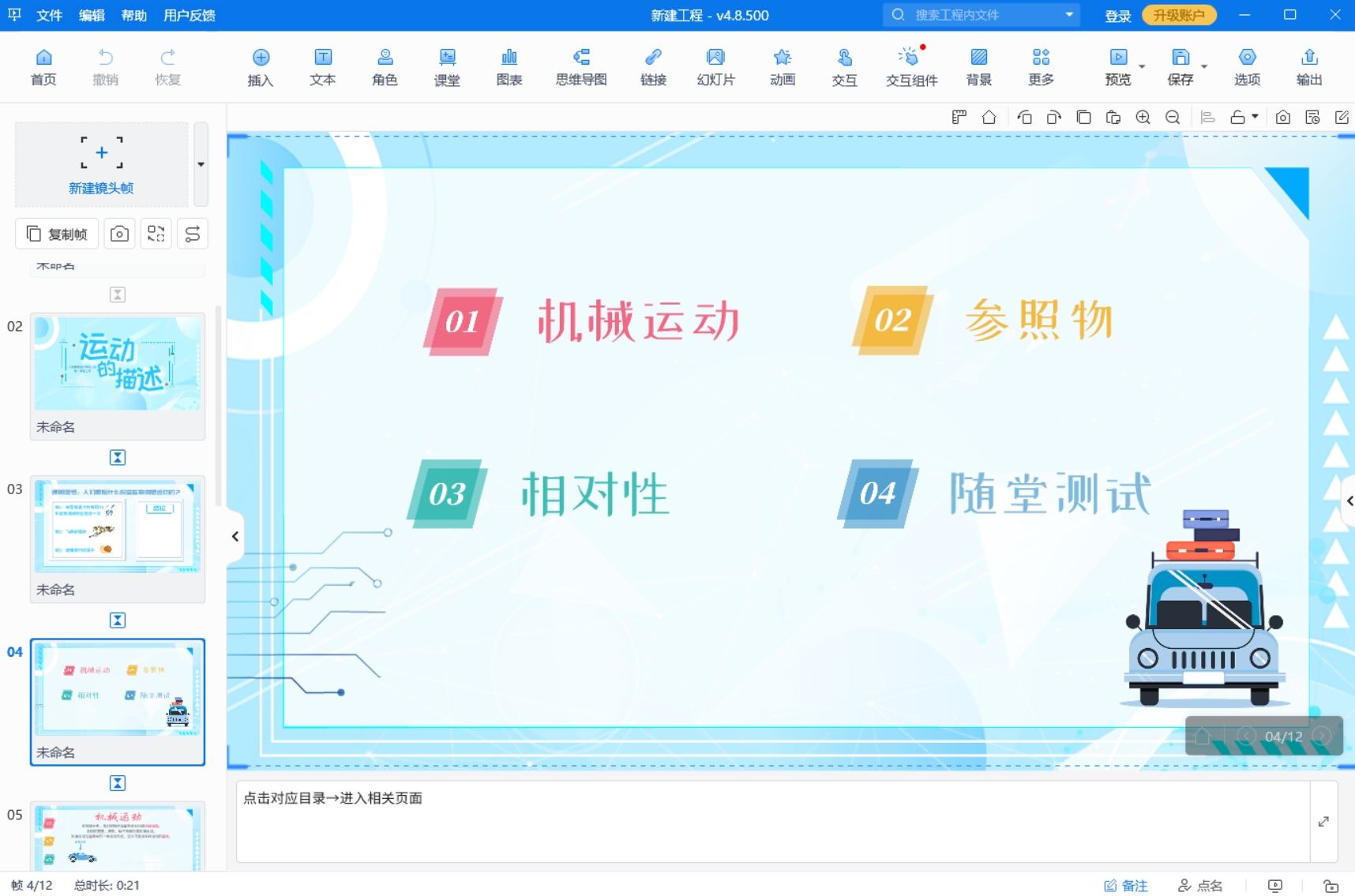
Task: Take a canvas snapshot with the camera icon
Action: pyautogui.click(x=1283, y=117)
